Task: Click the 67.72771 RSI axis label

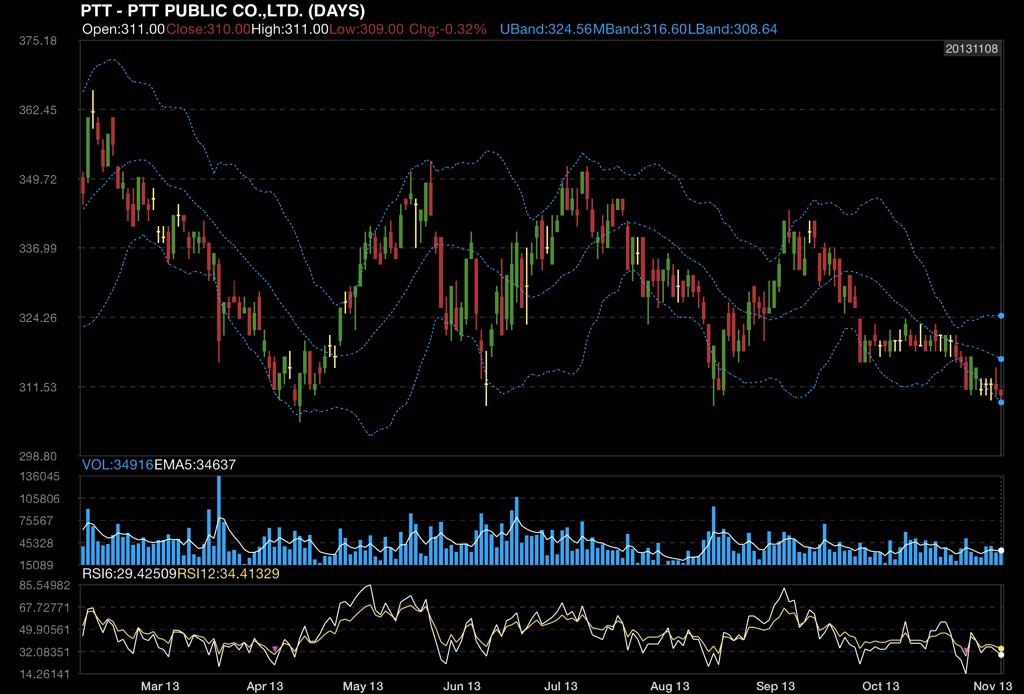Action: (44, 608)
